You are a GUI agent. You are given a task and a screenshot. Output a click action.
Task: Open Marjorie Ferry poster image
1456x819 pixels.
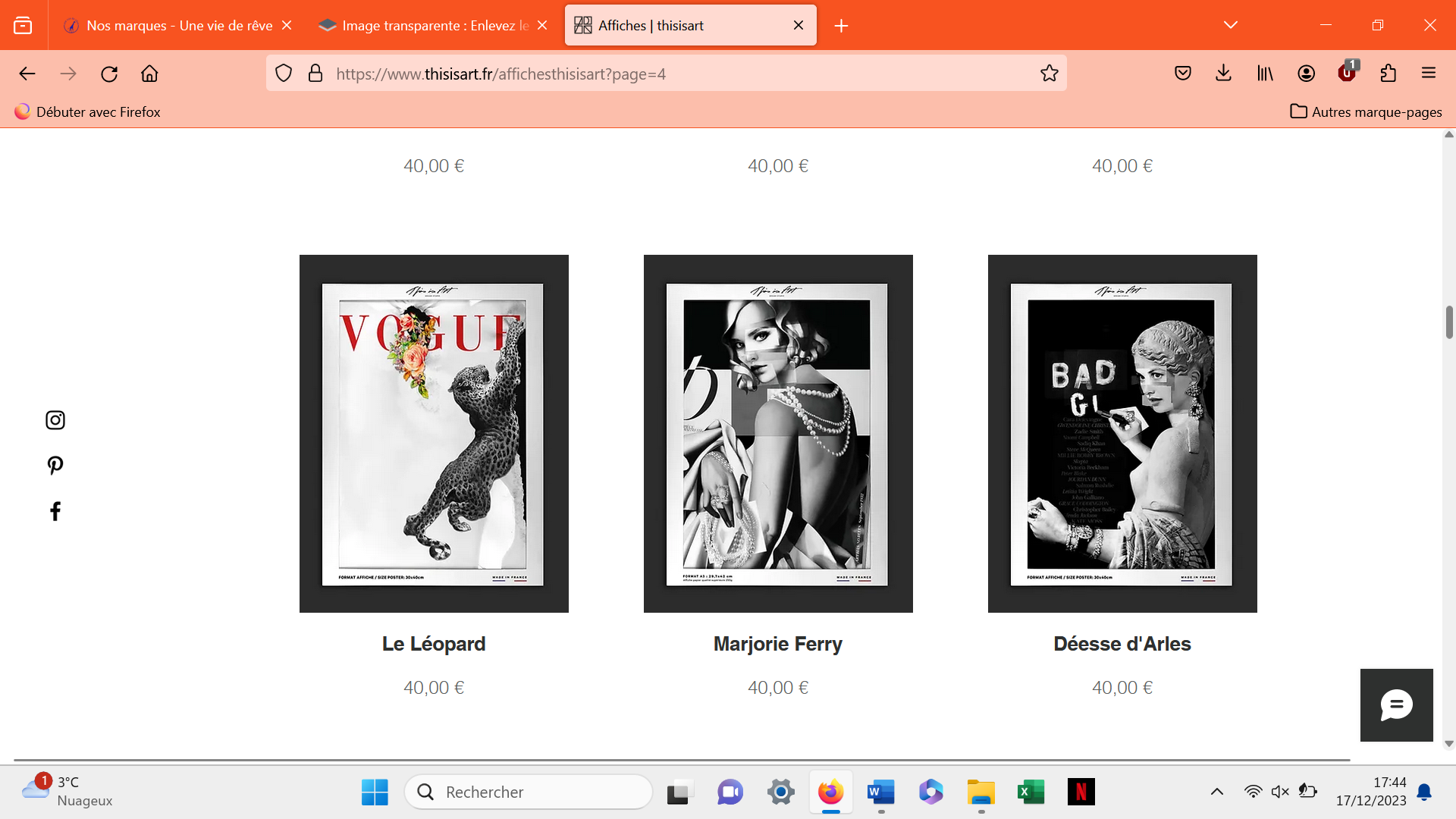pyautogui.click(x=778, y=434)
